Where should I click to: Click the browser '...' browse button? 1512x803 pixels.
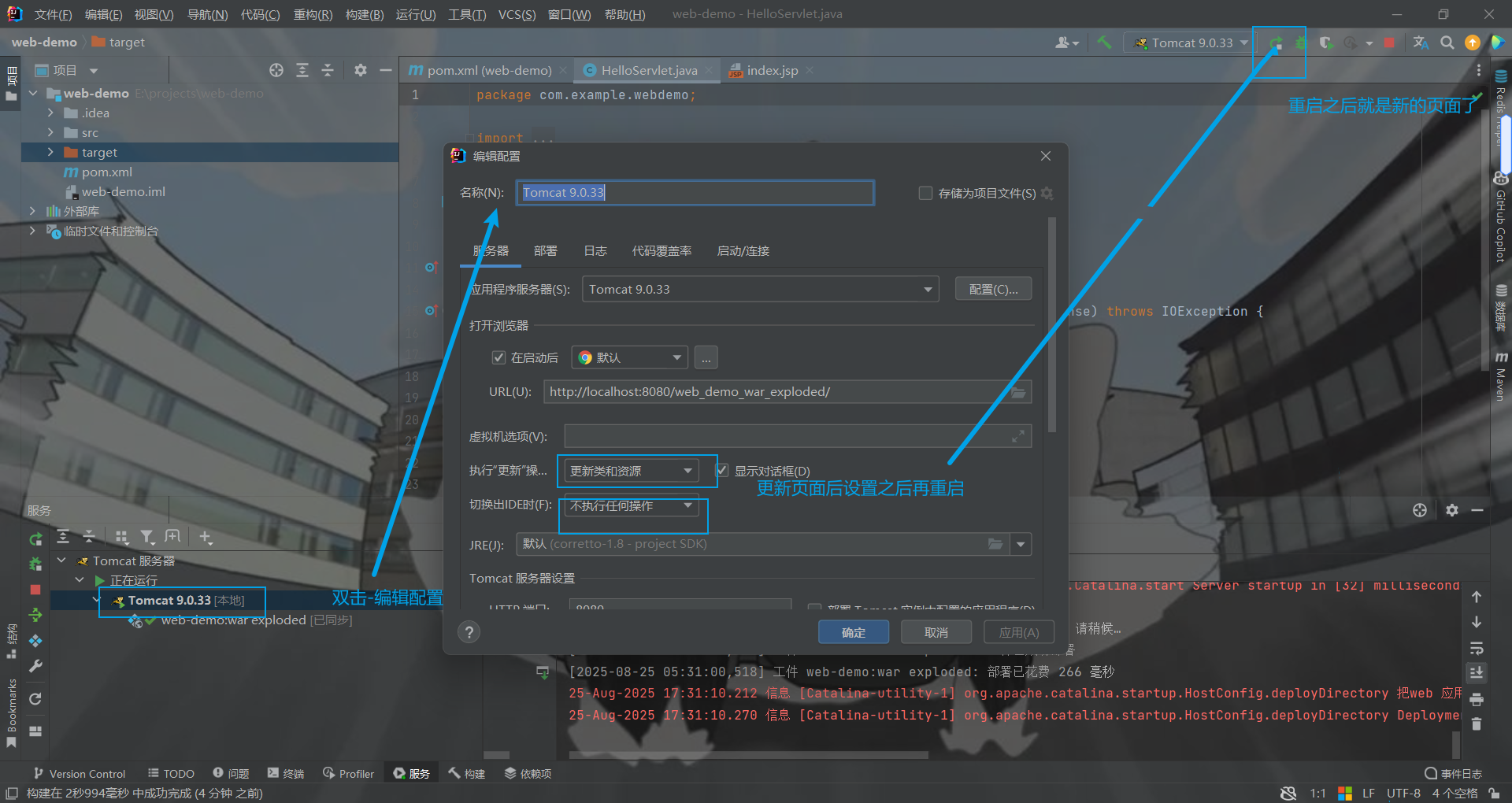pyautogui.click(x=706, y=357)
